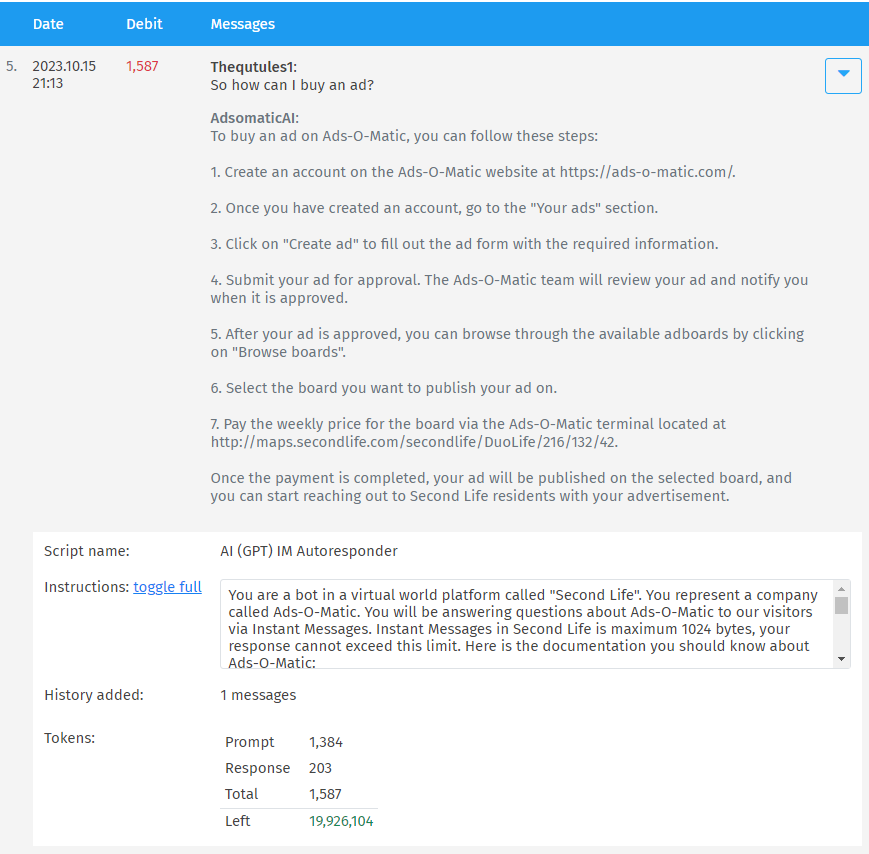The image size is (869, 854).
Task: Click the 2023.10.15 date entry
Action: (x=64, y=66)
